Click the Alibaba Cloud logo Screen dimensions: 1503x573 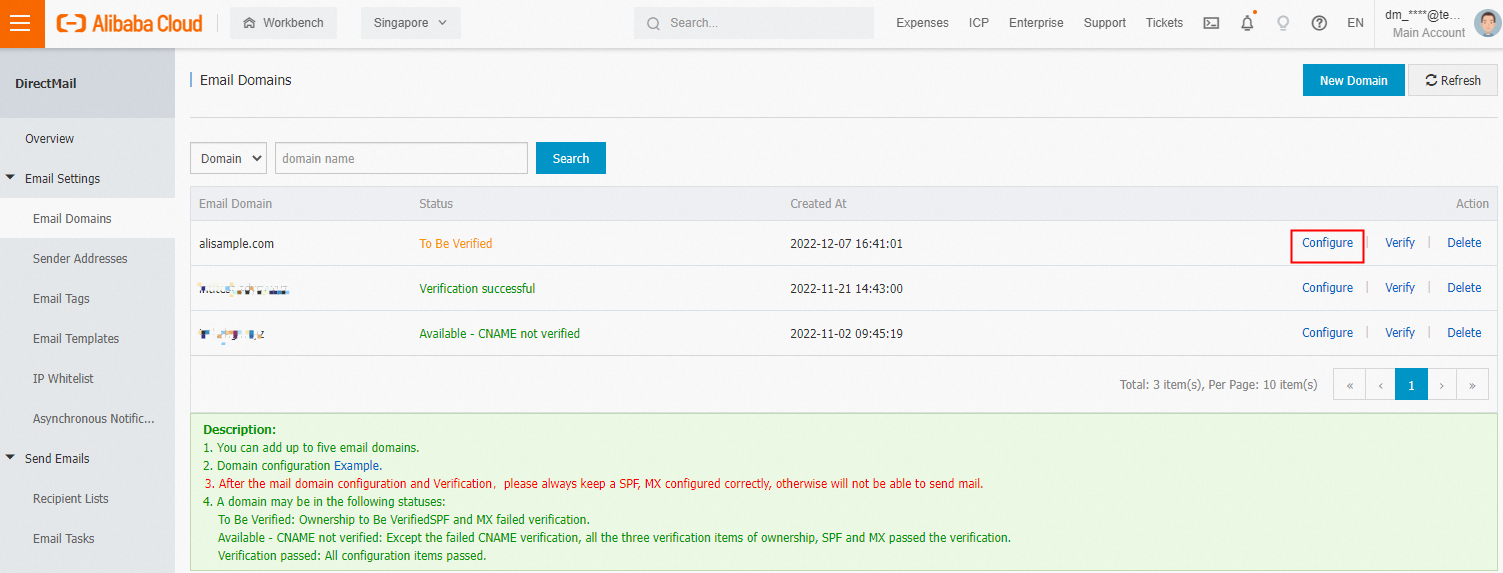(130, 23)
